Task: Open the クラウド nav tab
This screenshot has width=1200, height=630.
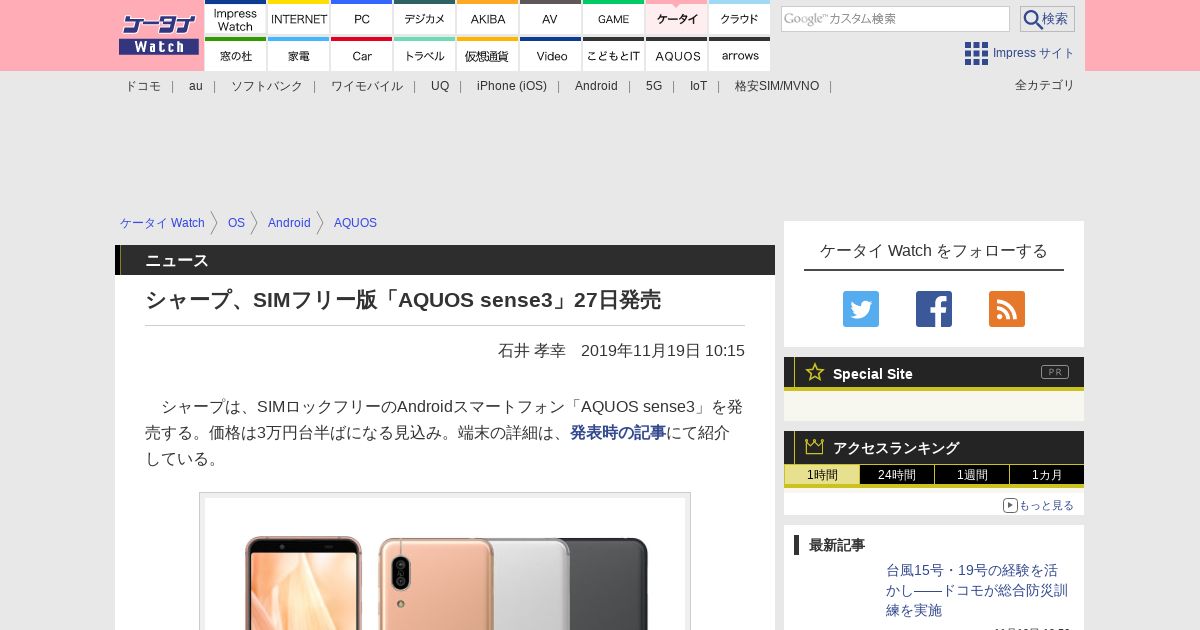Action: point(740,18)
